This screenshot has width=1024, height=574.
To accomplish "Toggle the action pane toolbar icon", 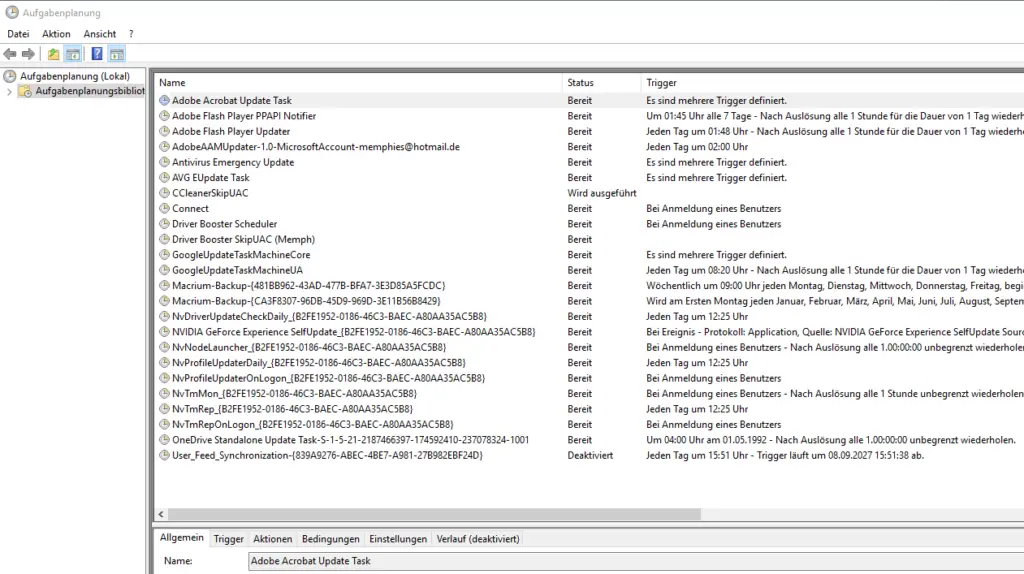I will tap(117, 54).
